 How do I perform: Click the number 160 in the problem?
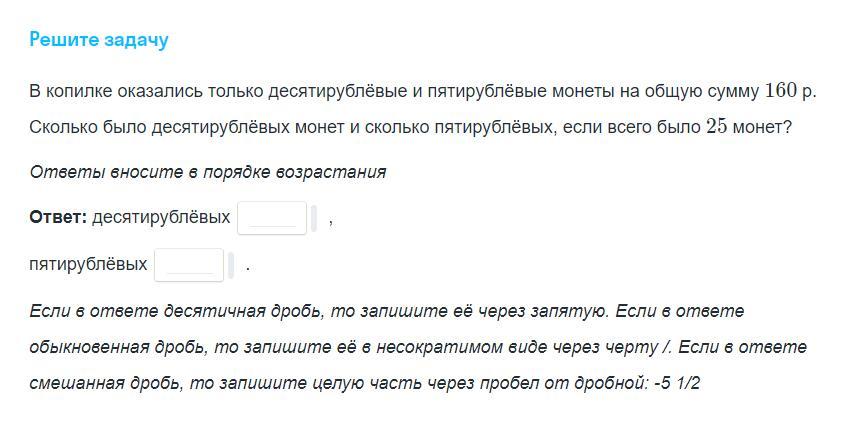(780, 90)
